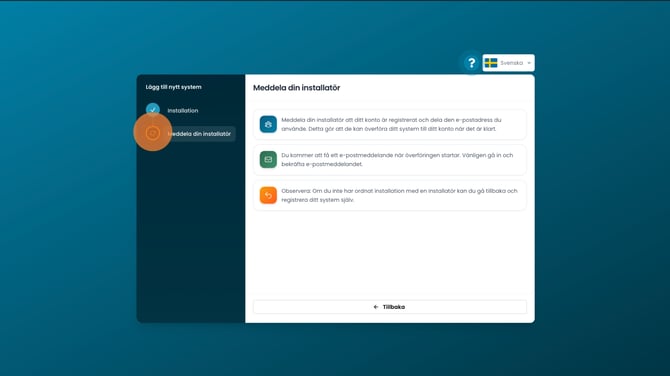Screen dimensions: 670x376
Task: Click the text starting 'Observera: Om du inte'
Action: coord(399,195)
